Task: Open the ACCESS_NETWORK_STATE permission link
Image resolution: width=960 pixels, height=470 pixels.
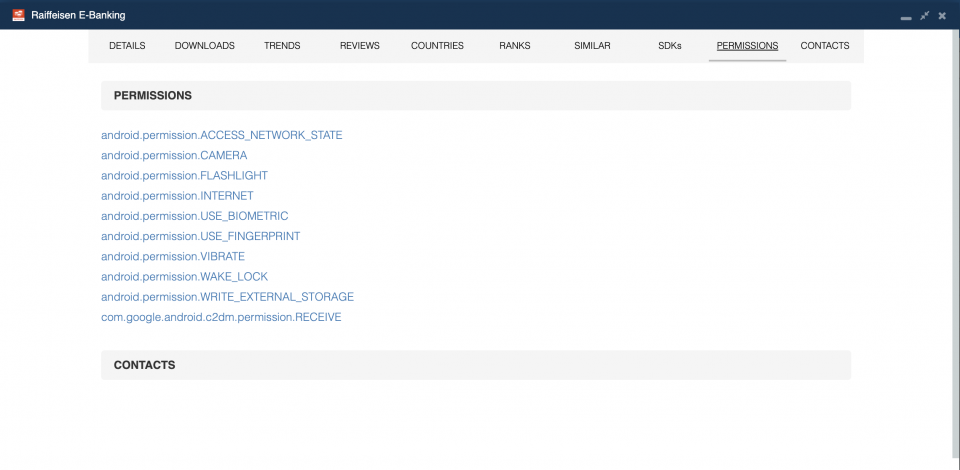Action: (222, 135)
